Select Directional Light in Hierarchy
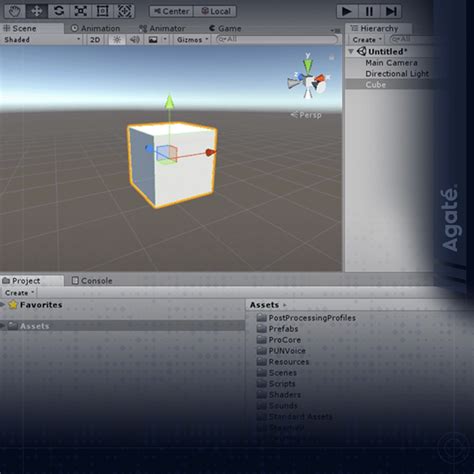The height and width of the screenshot is (474, 474). click(397, 74)
